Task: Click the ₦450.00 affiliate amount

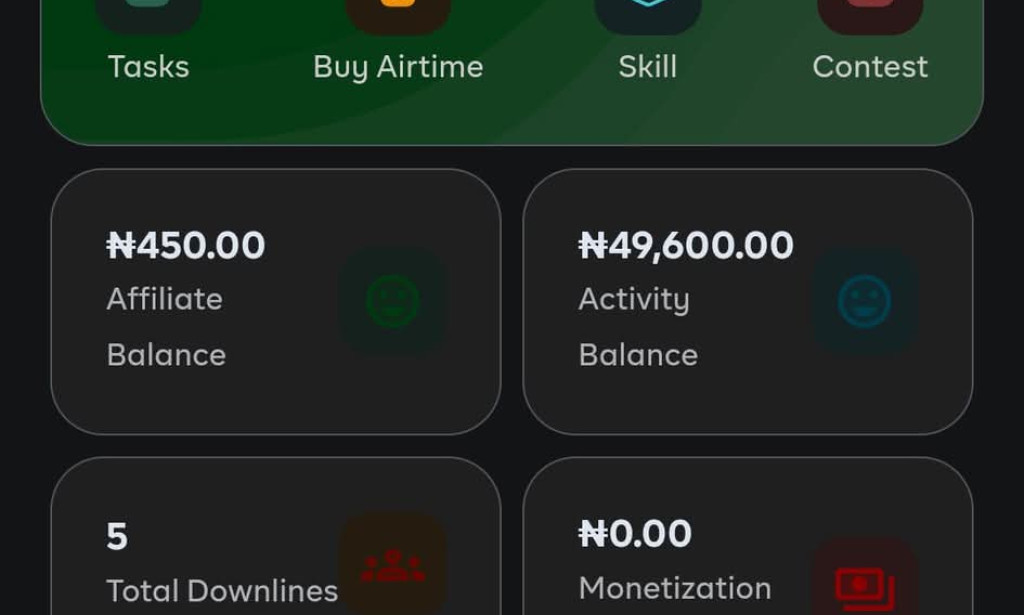Action: pos(186,246)
